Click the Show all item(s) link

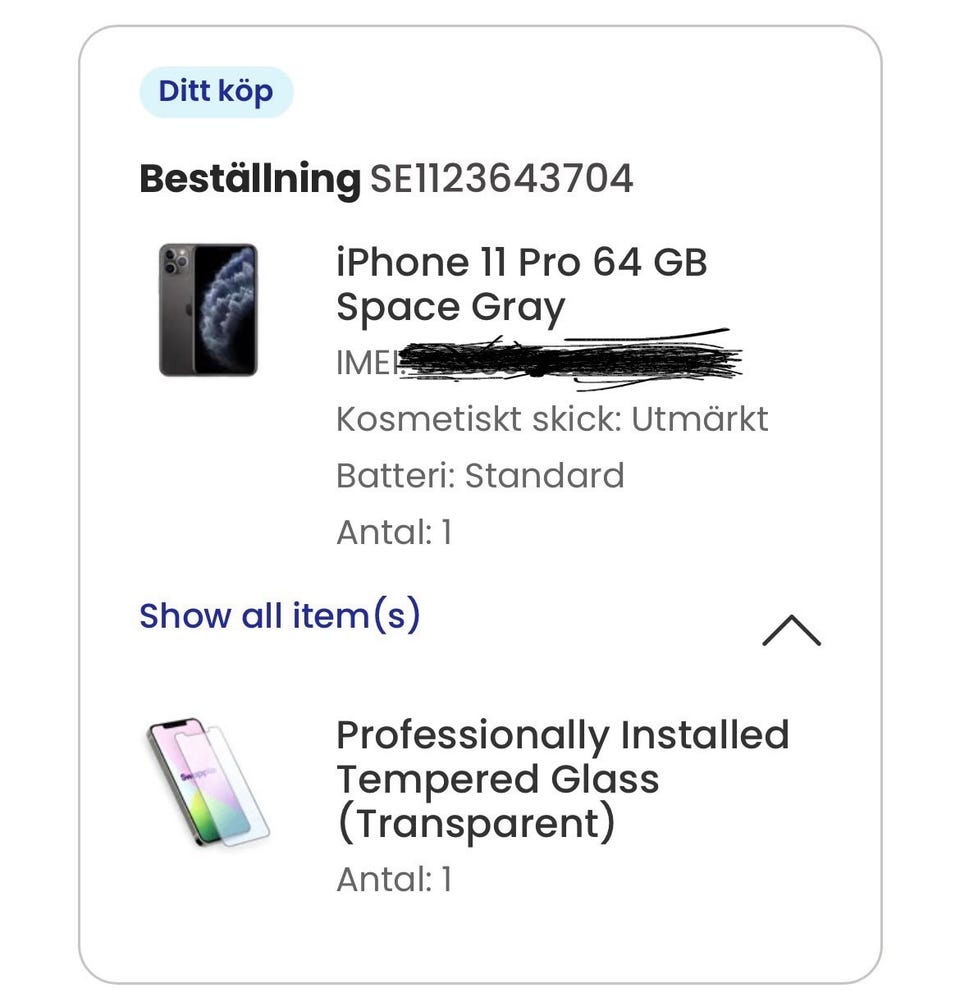click(x=280, y=615)
